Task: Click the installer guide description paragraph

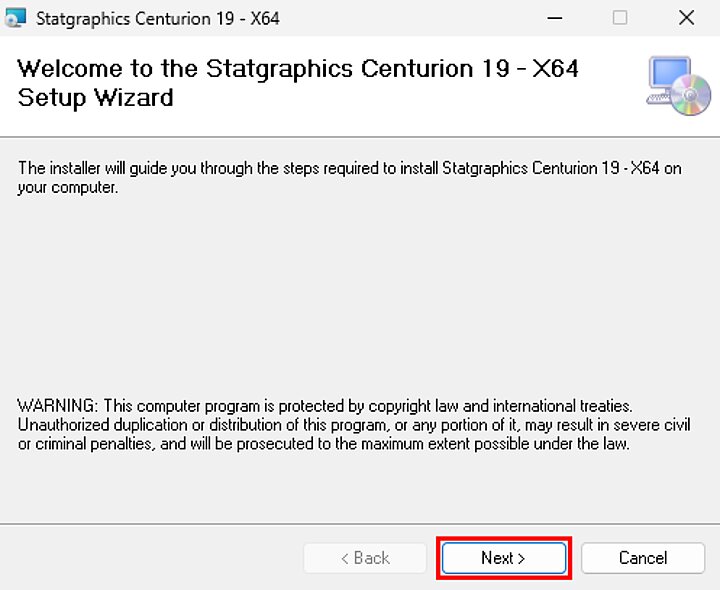Action: click(349, 177)
